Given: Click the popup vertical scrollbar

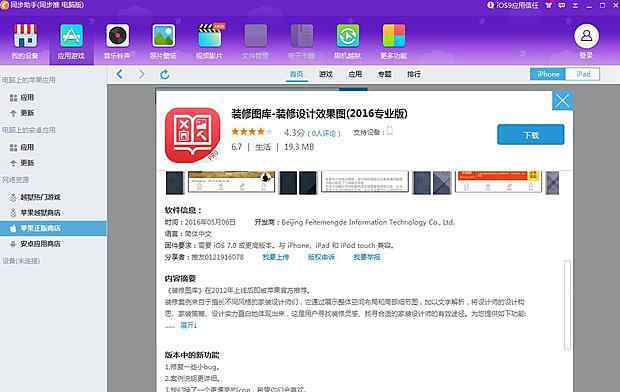Looking at the screenshot, I should point(567,305).
